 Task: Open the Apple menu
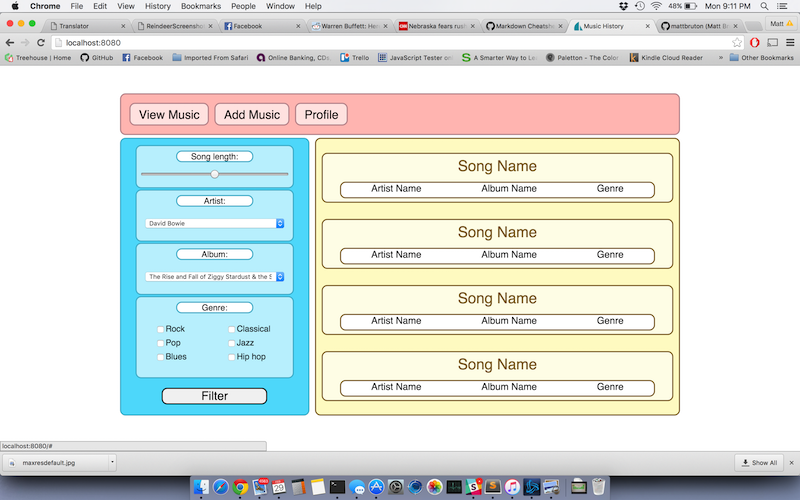coord(15,6)
